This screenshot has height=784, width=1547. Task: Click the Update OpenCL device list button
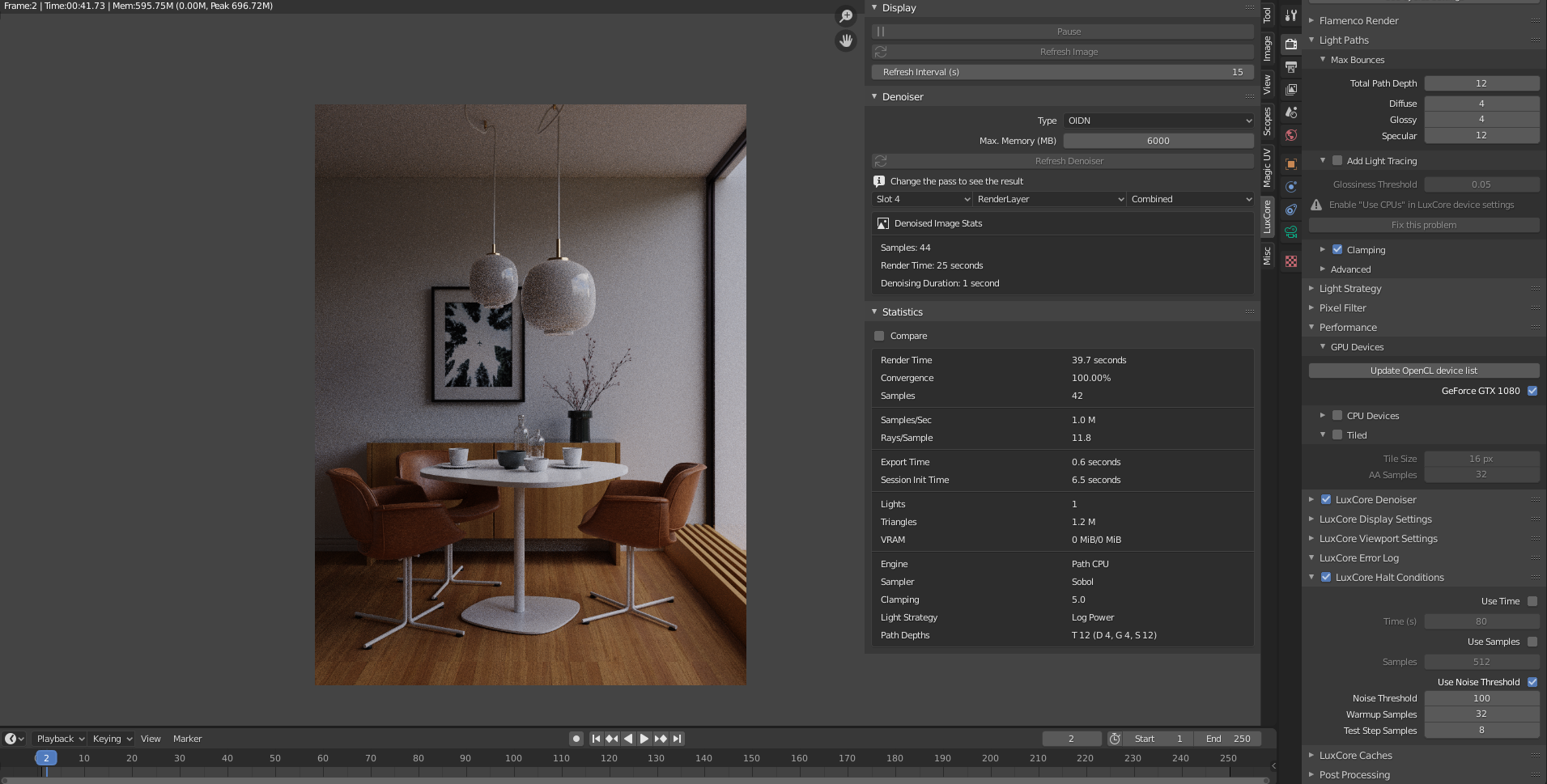point(1423,371)
